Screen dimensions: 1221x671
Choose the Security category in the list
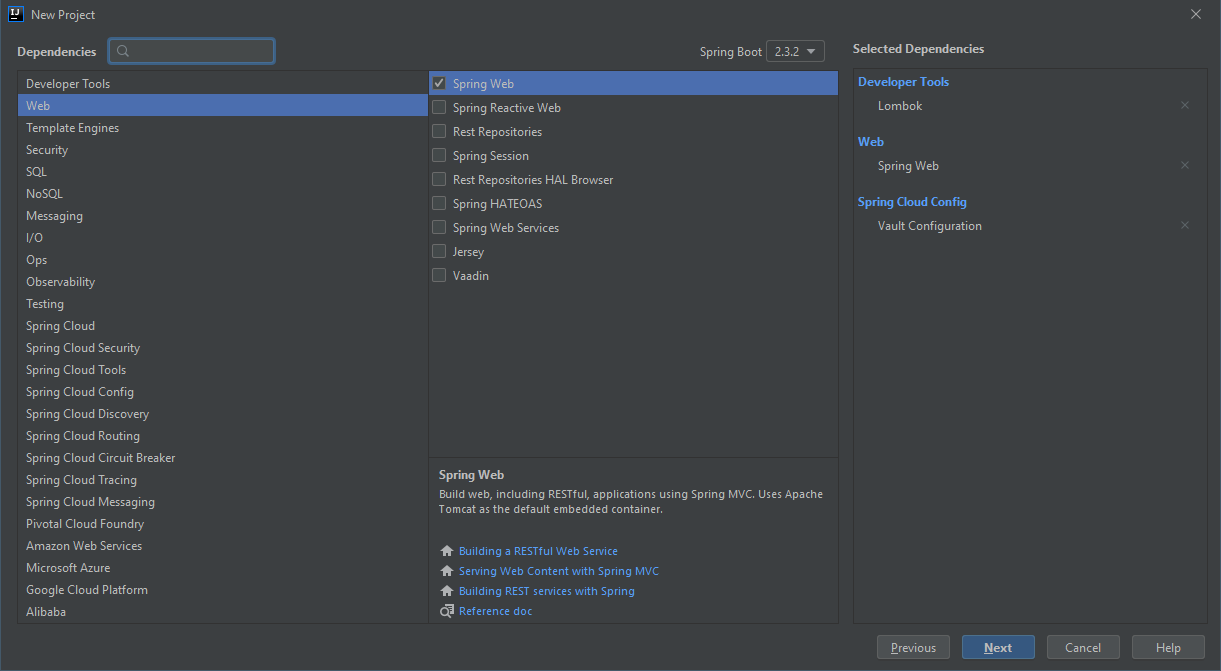click(47, 150)
